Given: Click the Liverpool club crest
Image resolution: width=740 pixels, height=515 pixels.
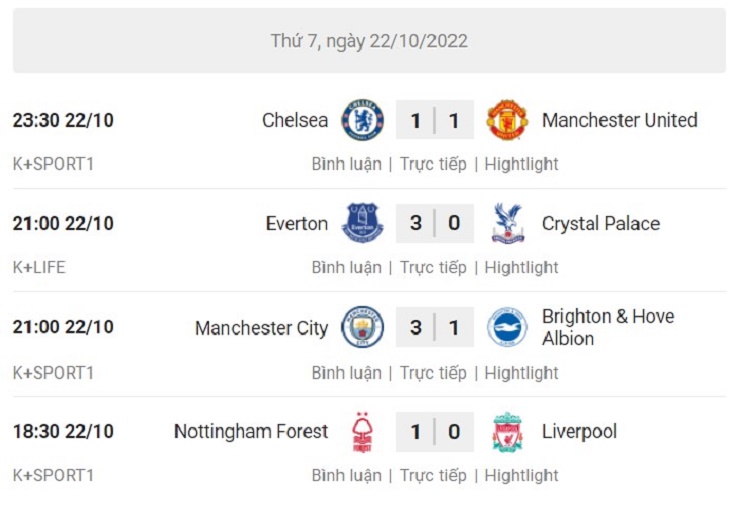Looking at the screenshot, I should (507, 432).
